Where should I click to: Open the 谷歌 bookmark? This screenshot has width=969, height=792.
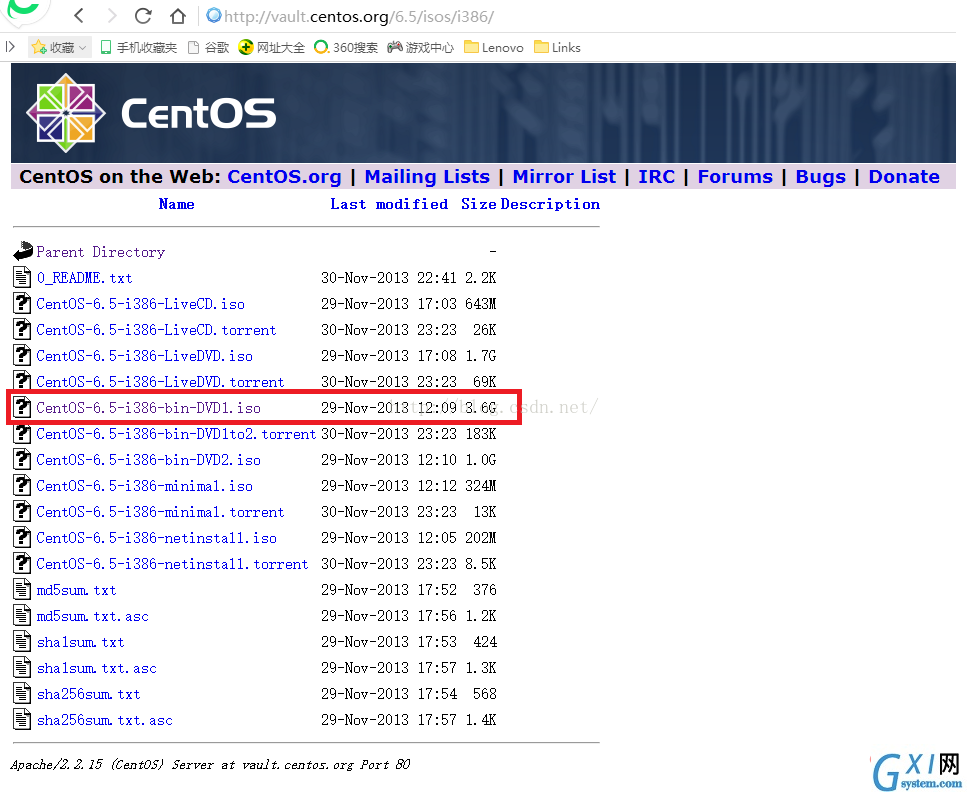click(209, 47)
